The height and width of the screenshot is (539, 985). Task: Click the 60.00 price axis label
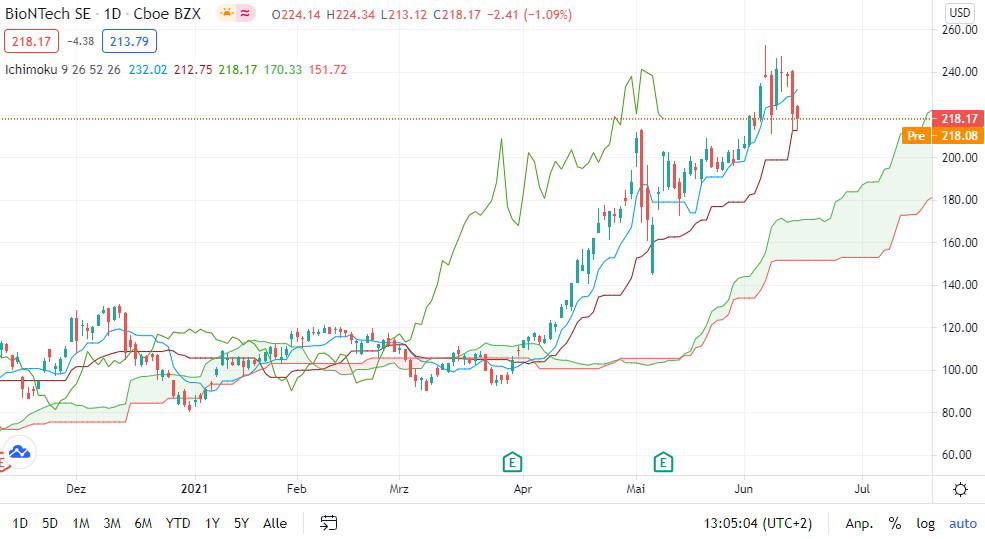click(x=957, y=455)
